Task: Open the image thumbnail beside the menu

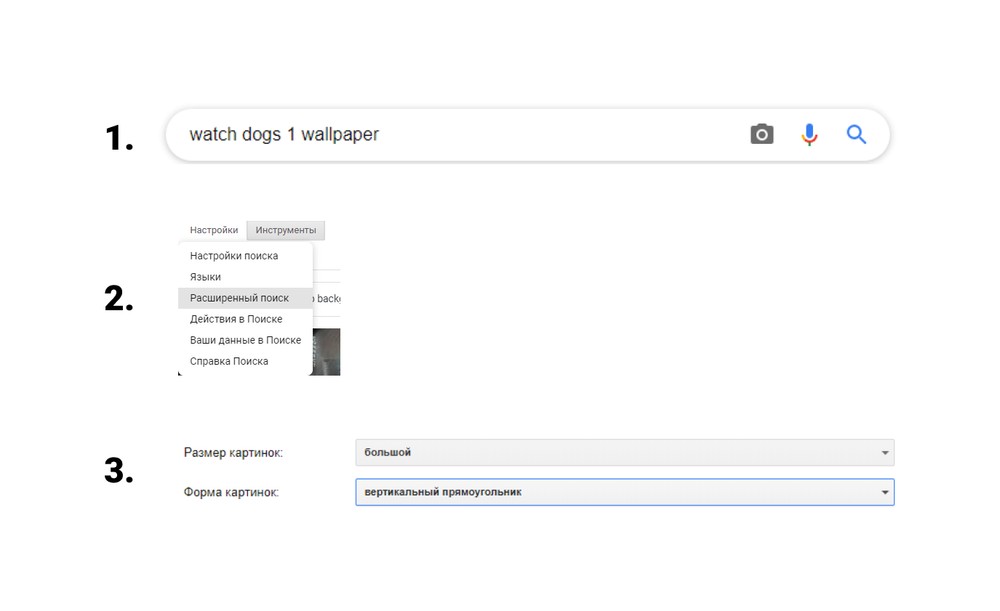Action: pos(327,352)
